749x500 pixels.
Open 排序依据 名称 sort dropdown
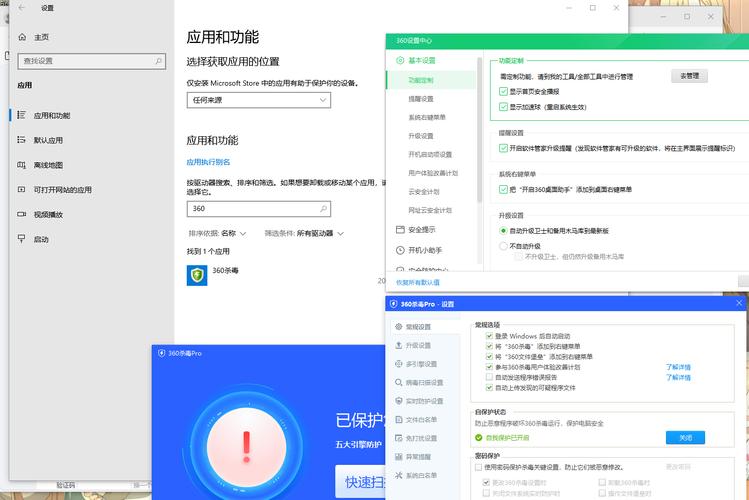[x=217, y=233]
